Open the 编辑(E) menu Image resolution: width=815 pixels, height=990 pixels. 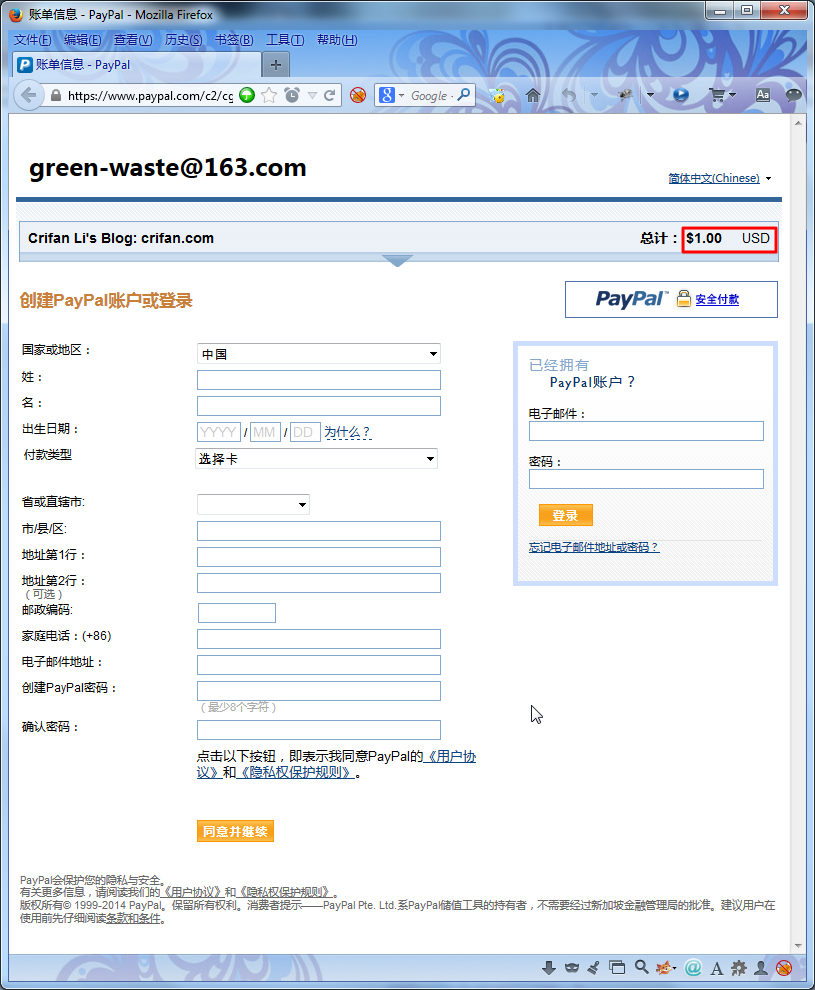coord(82,40)
